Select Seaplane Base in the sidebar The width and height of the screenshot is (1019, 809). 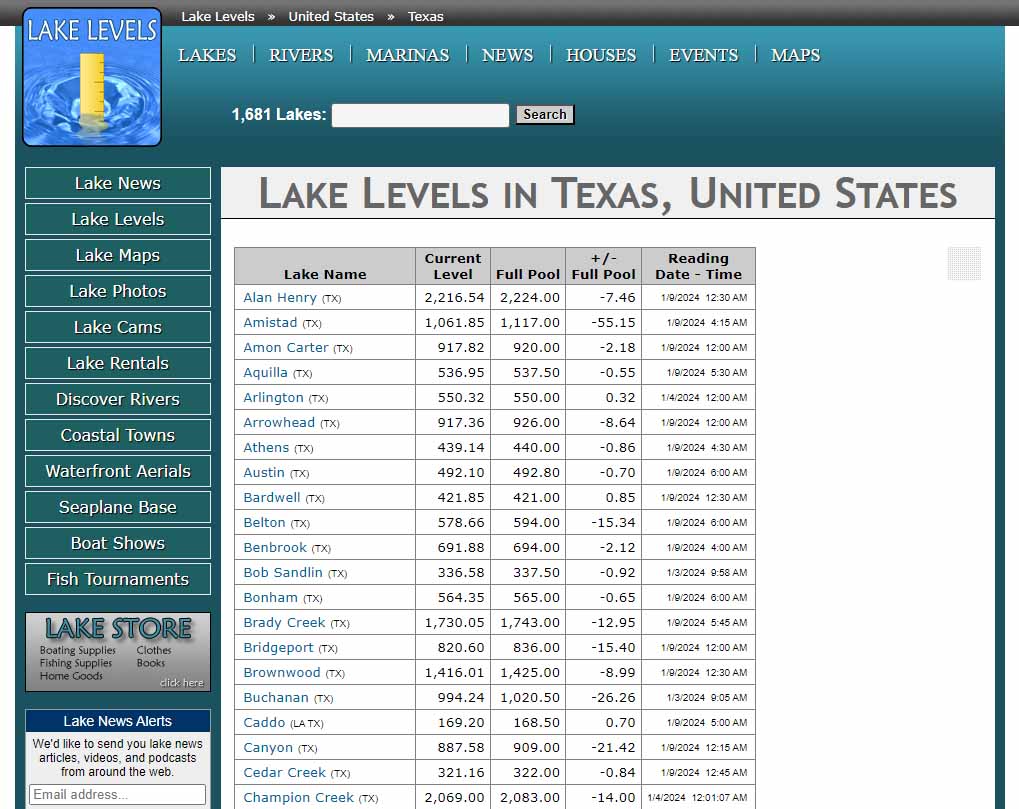click(x=118, y=507)
